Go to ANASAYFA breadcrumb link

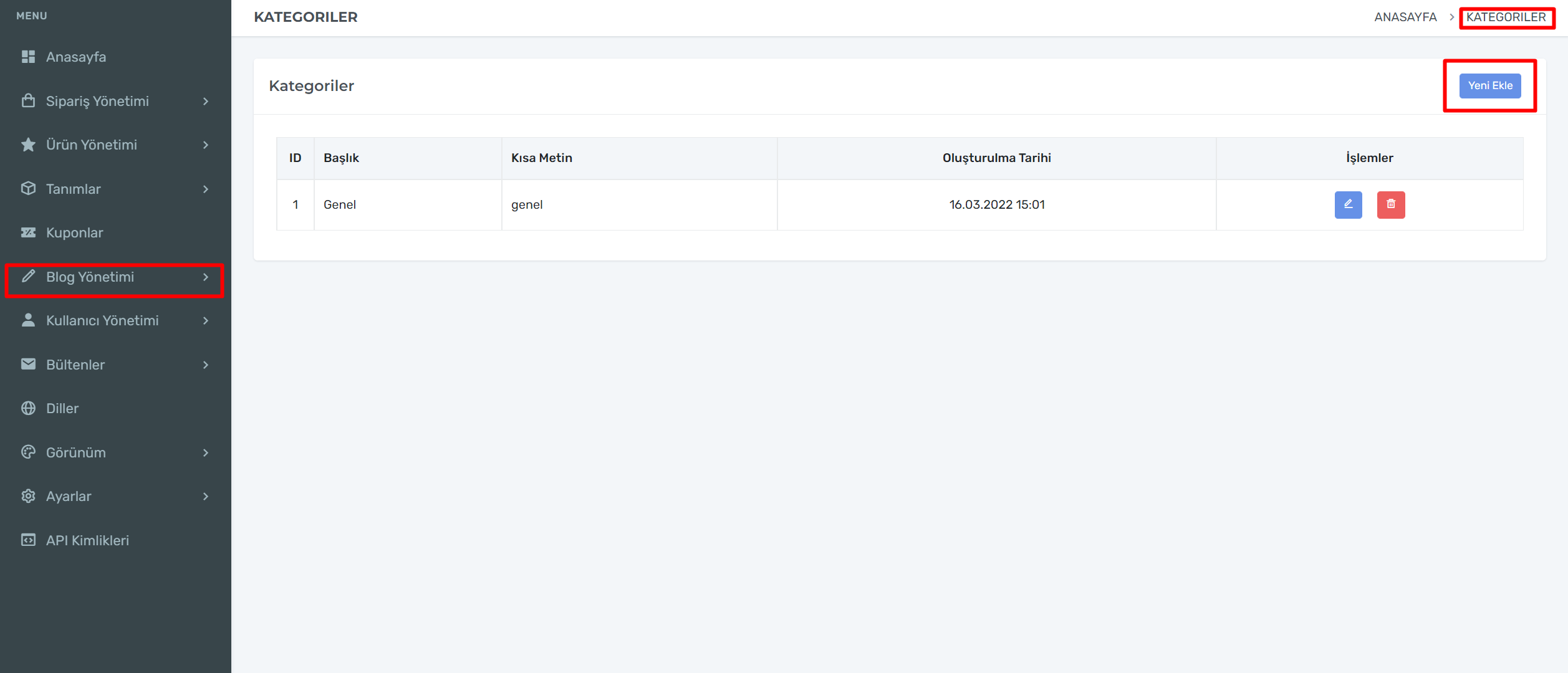coord(1405,17)
